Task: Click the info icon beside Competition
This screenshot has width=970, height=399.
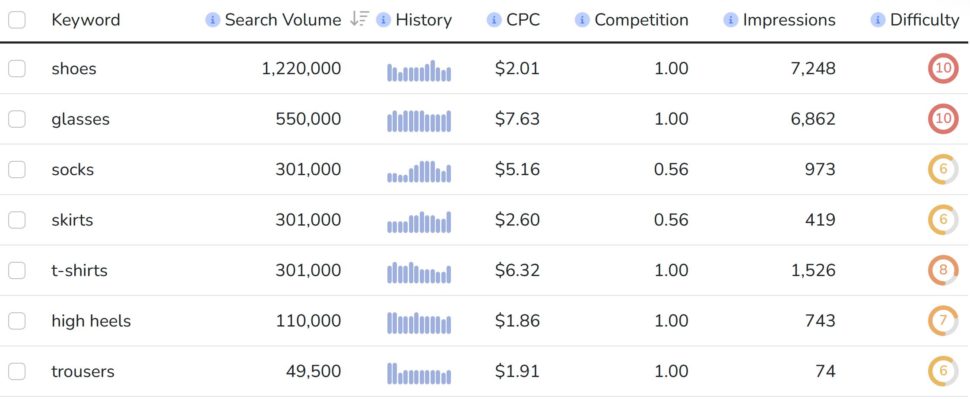Action: 582,20
